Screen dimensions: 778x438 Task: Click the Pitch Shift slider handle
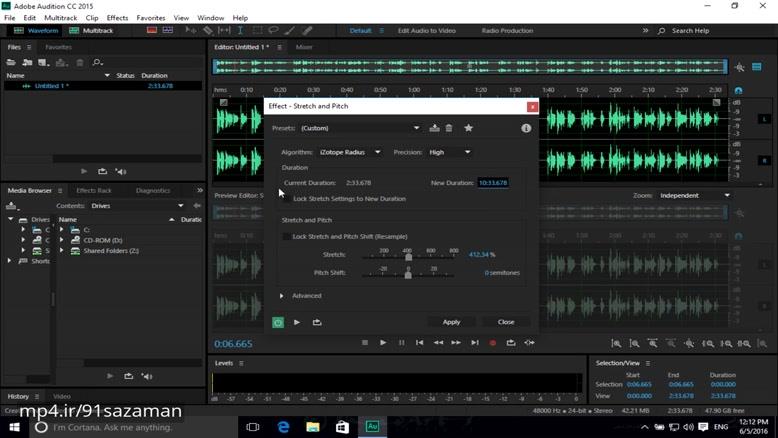click(x=408, y=274)
